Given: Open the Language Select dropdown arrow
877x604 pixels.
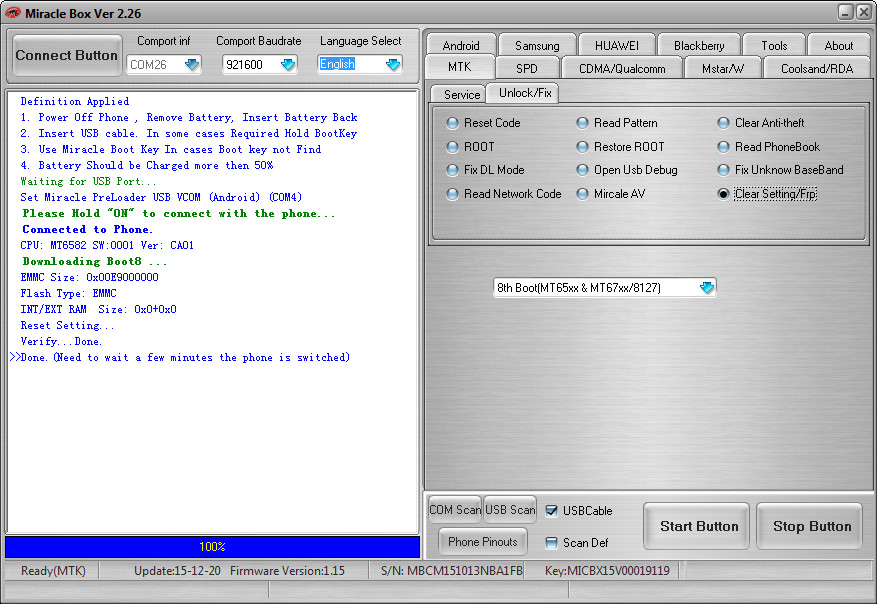Looking at the screenshot, I should point(393,64).
